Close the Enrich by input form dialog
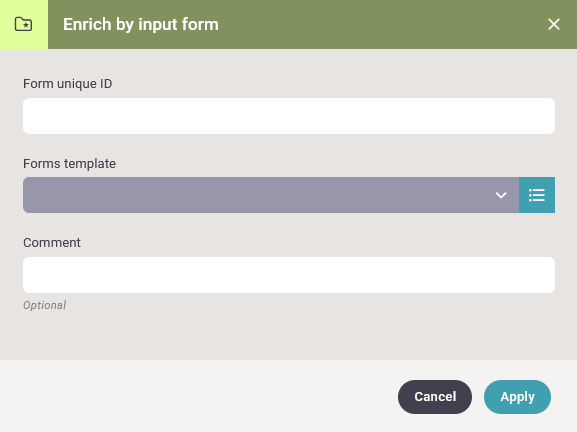This screenshot has height=432, width=577. click(553, 24)
